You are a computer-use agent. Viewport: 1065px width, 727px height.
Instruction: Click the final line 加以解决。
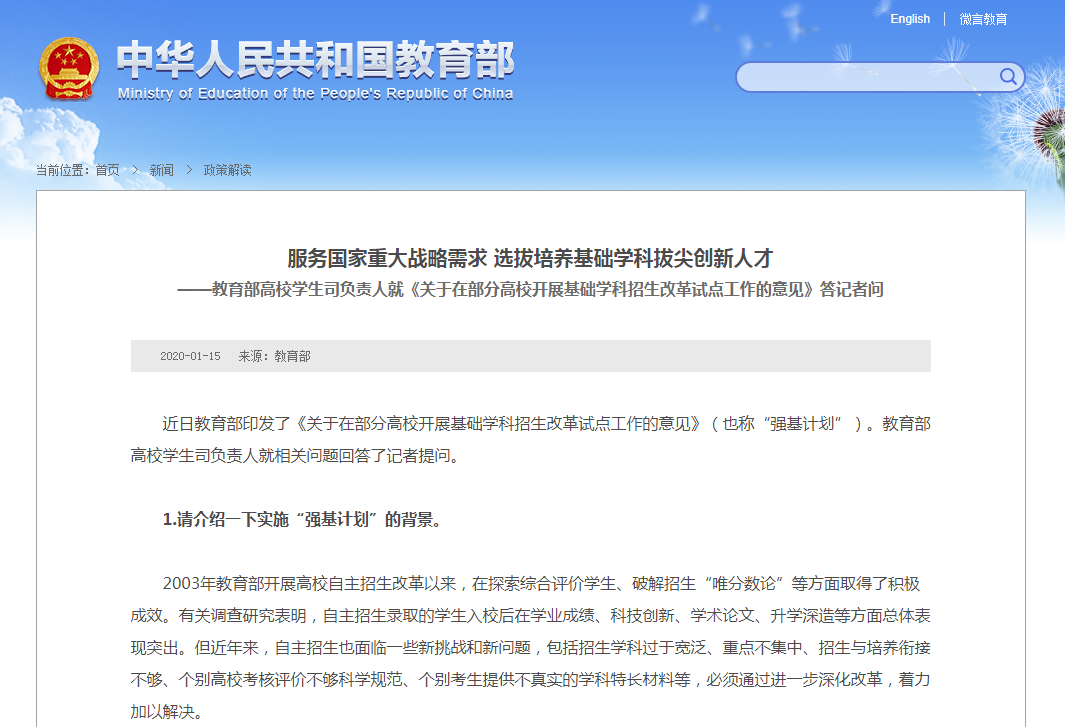tap(168, 711)
